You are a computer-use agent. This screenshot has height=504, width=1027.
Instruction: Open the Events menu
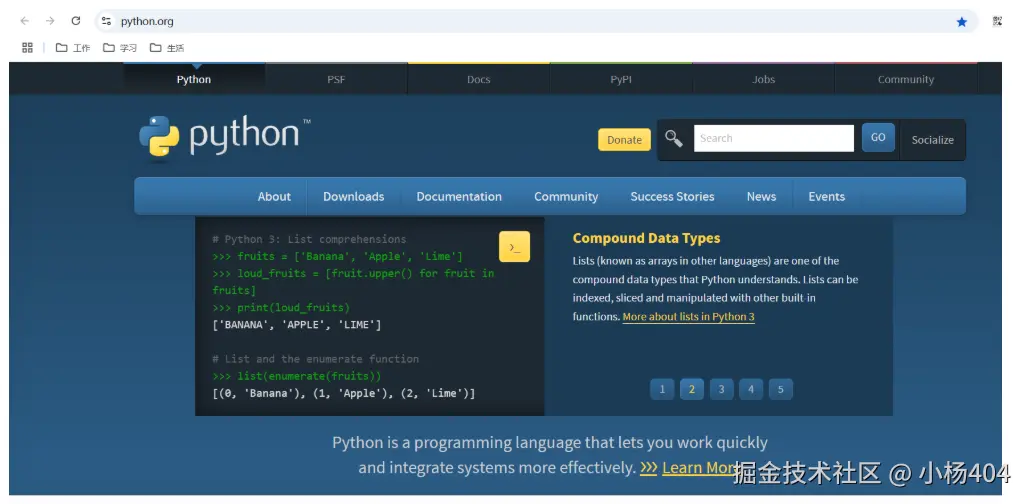(827, 197)
